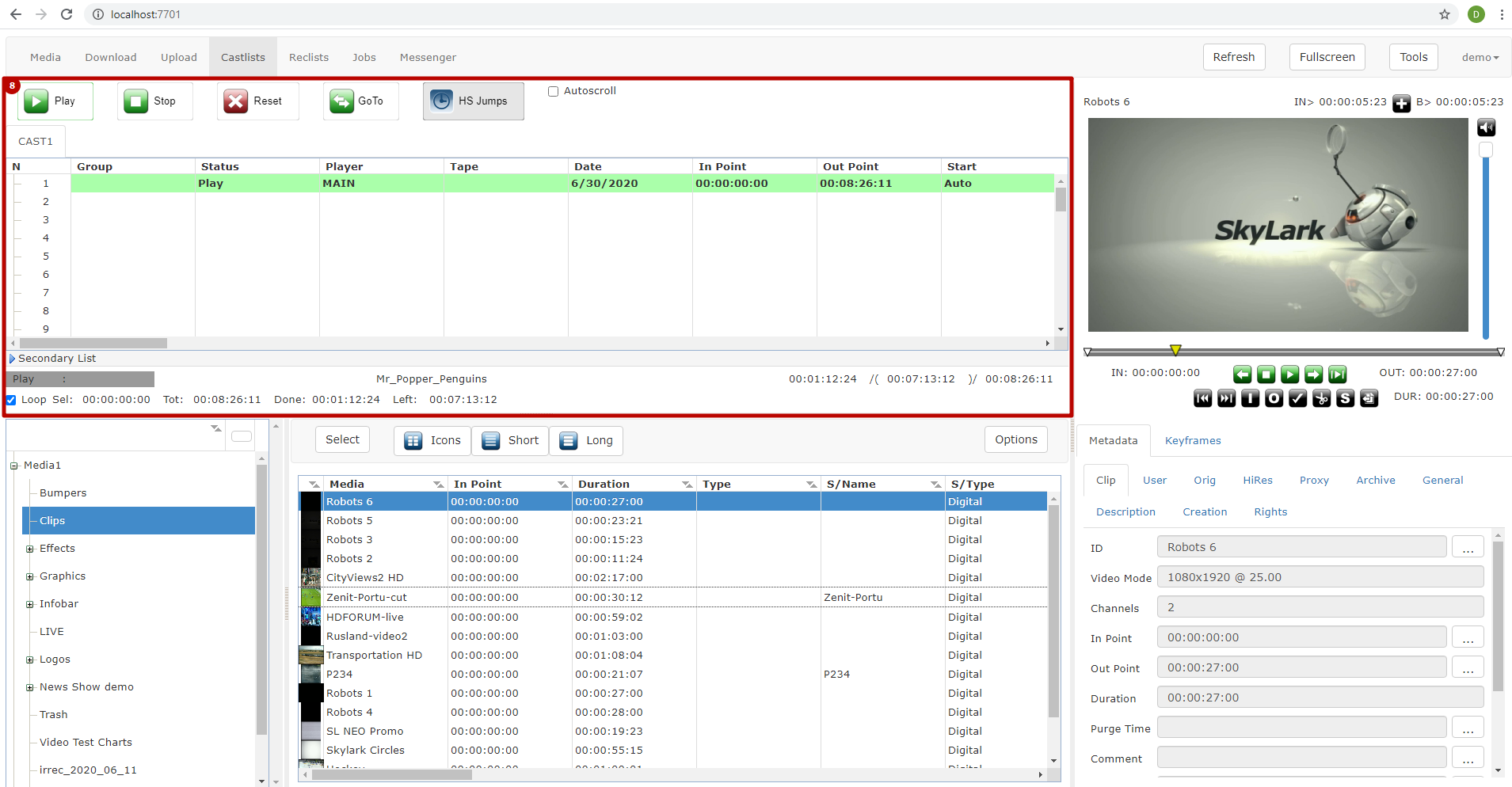
Task: Click the castlist horizontal scrollbar
Action: (x=93, y=344)
